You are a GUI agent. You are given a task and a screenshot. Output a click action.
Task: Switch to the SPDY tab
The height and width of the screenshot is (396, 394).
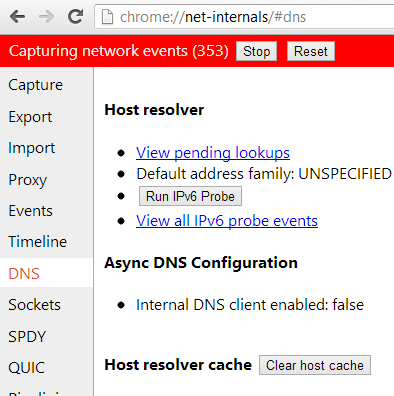tap(27, 337)
